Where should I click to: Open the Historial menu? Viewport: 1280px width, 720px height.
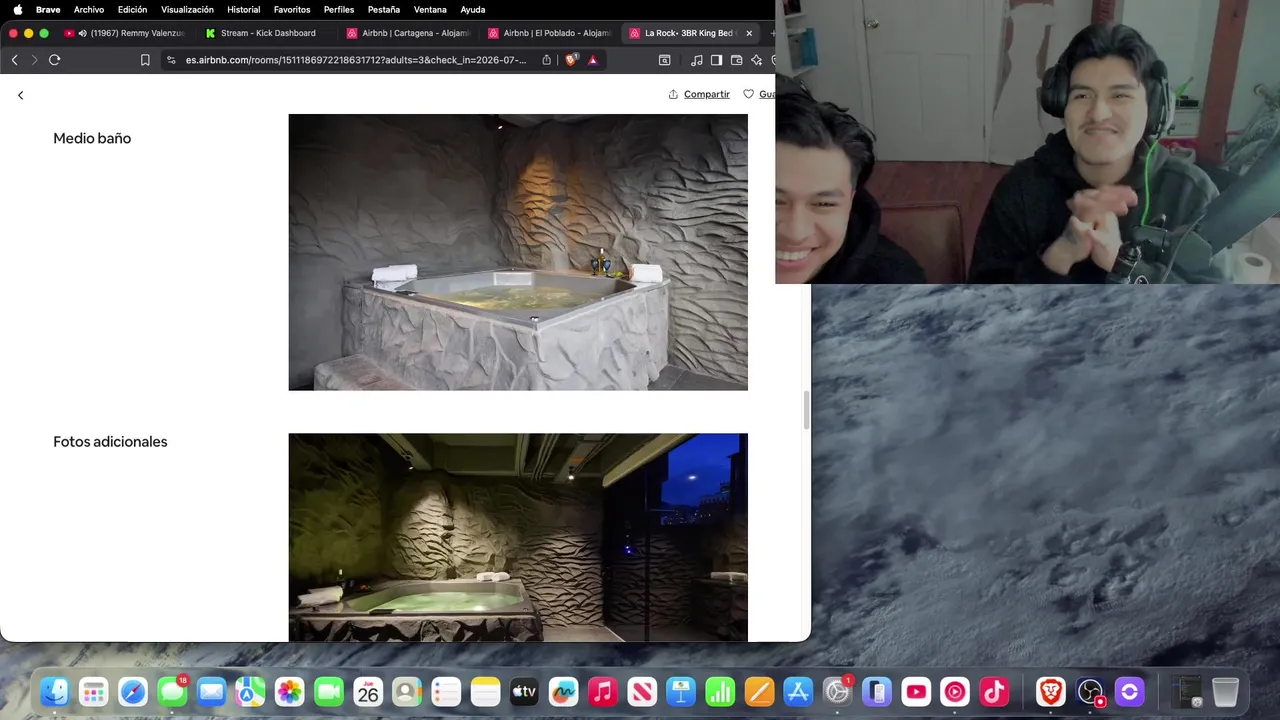coord(243,9)
